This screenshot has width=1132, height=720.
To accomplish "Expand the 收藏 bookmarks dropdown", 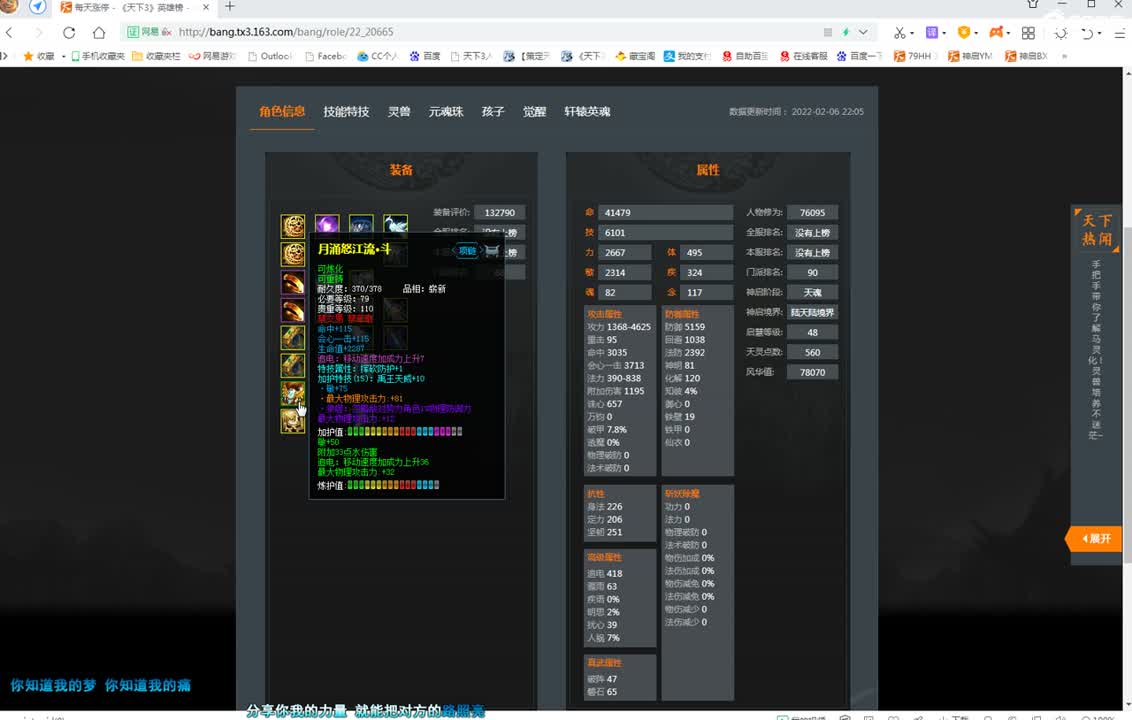I will point(62,57).
